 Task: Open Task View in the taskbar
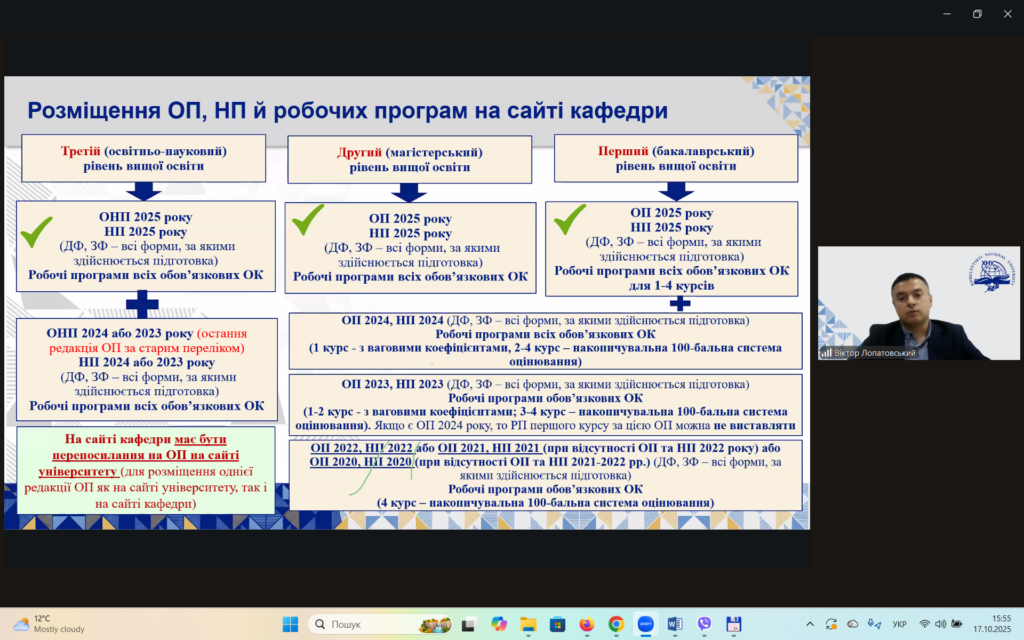click(x=468, y=624)
